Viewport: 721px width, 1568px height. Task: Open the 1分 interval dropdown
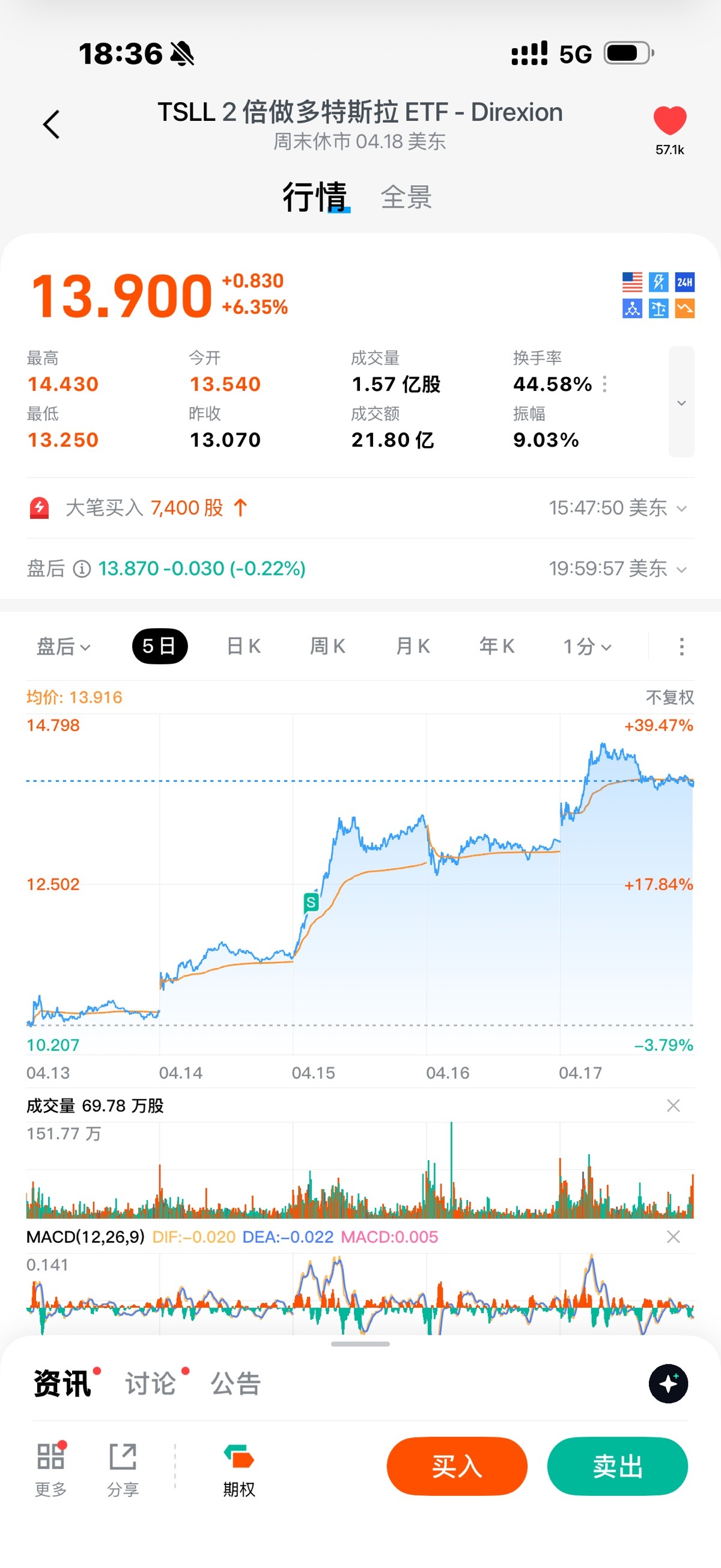click(586, 646)
